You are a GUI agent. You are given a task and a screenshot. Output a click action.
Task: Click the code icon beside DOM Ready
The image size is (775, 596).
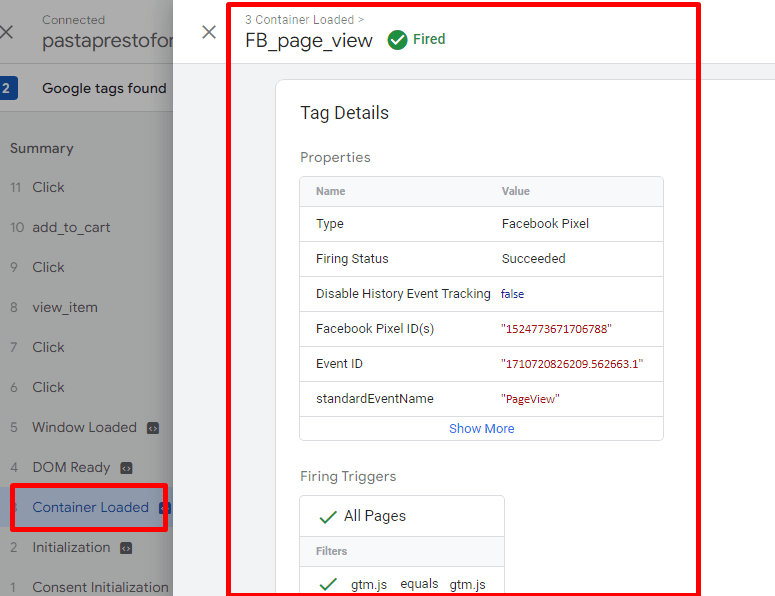click(126, 468)
